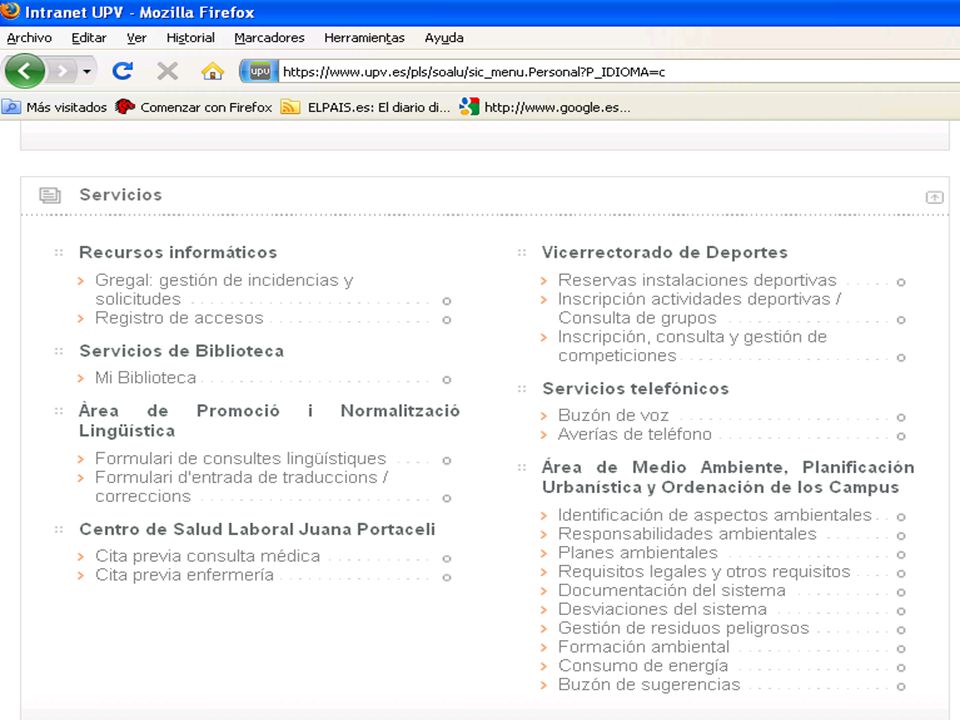Image resolution: width=960 pixels, height=720 pixels.
Task: Open the history dropdown beside Forward arrow
Action: [x=87, y=72]
